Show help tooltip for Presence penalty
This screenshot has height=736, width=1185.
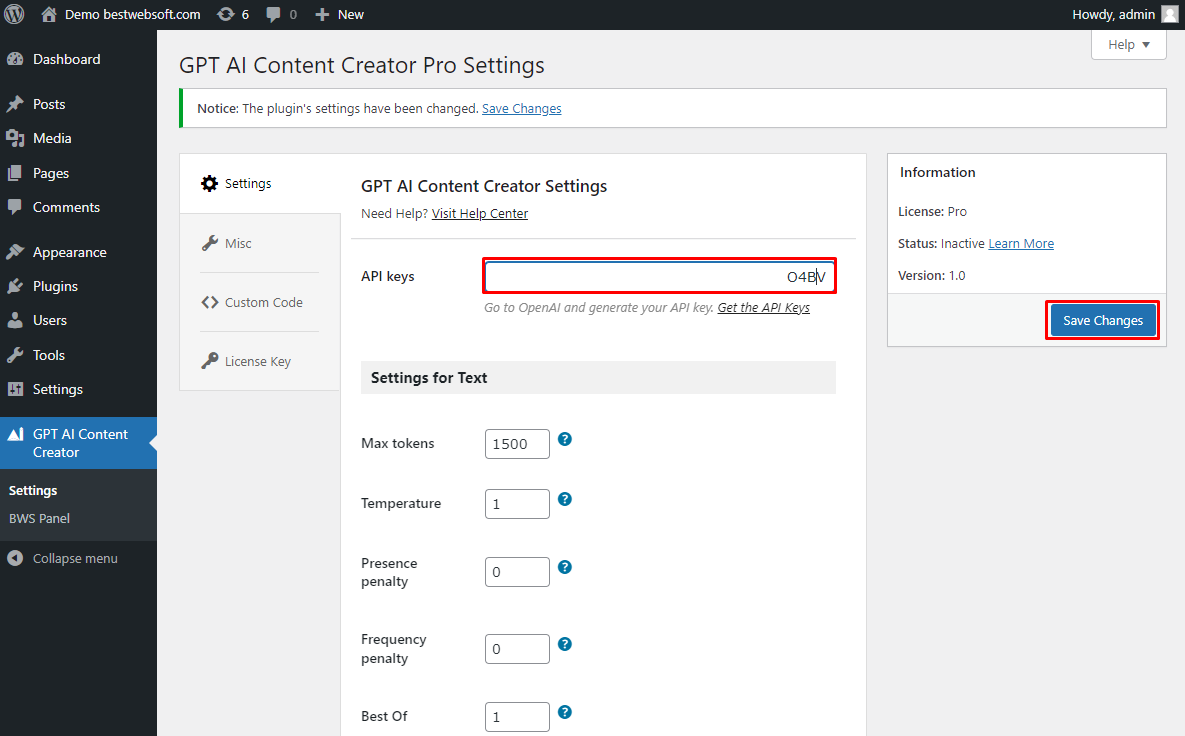point(565,567)
